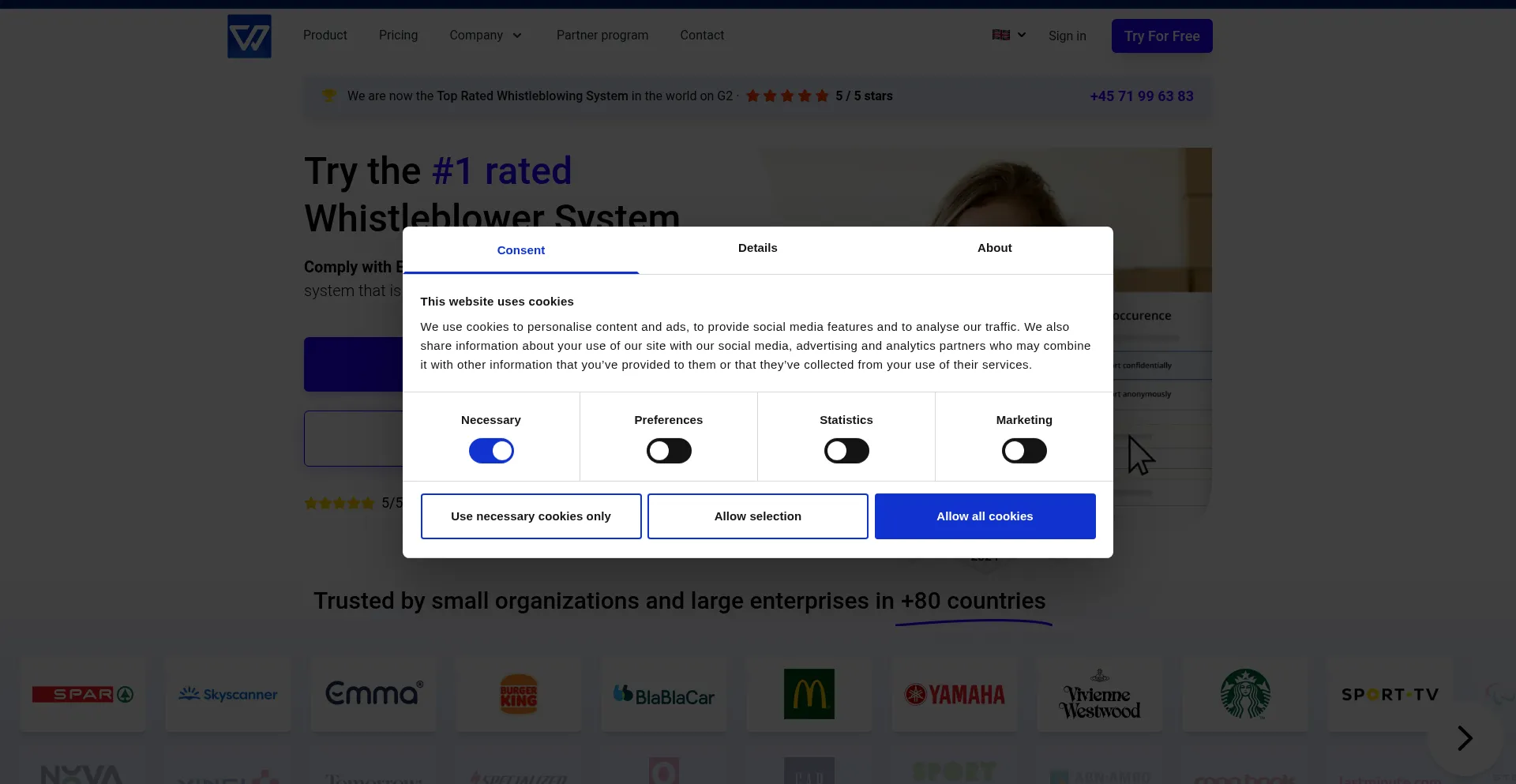Screen dimensions: 1516x784
Task: Click the trophy icon next to G2 announcement
Action: coord(329,96)
